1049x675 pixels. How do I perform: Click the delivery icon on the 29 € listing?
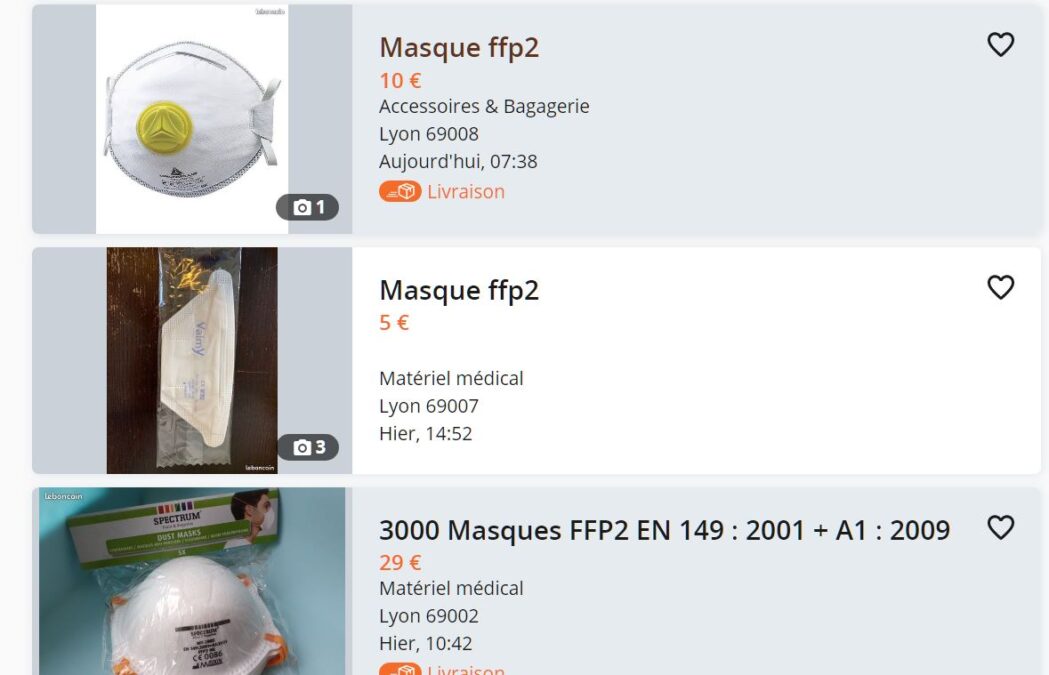[400, 669]
